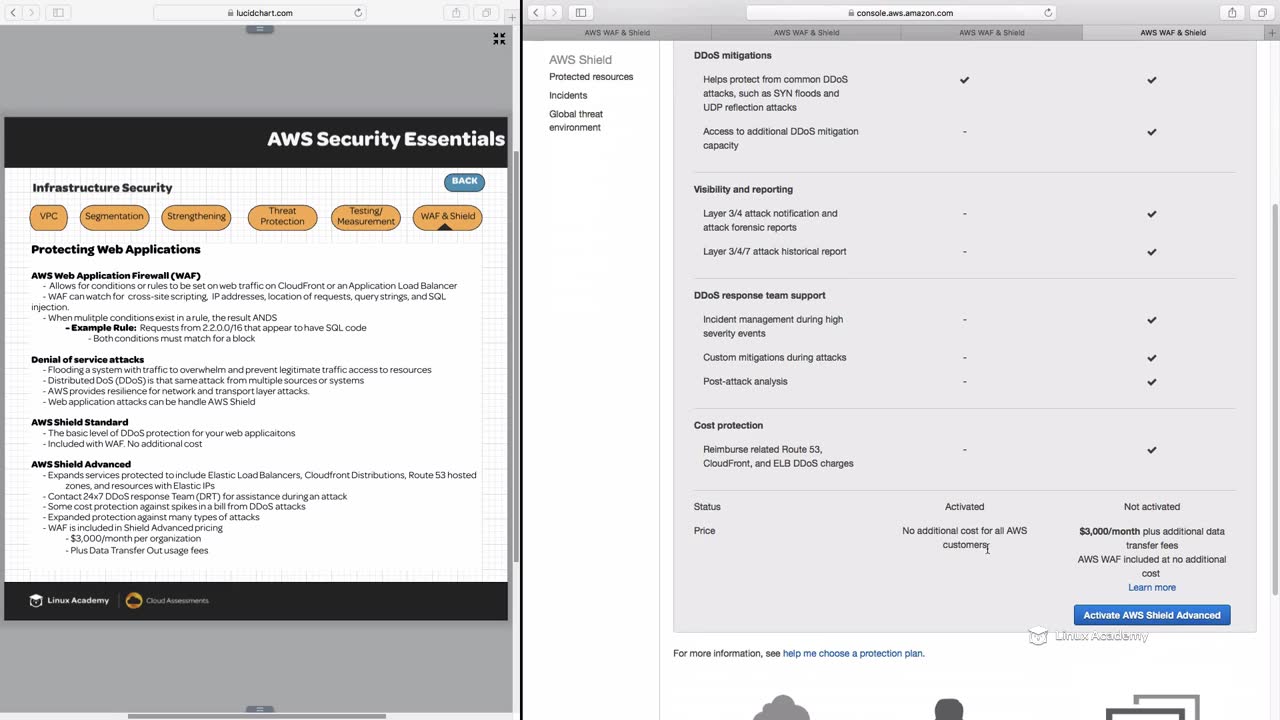1280x720 pixels.
Task: Click the AWS Web Application Firewall (WAF) heading
Action: (116, 276)
